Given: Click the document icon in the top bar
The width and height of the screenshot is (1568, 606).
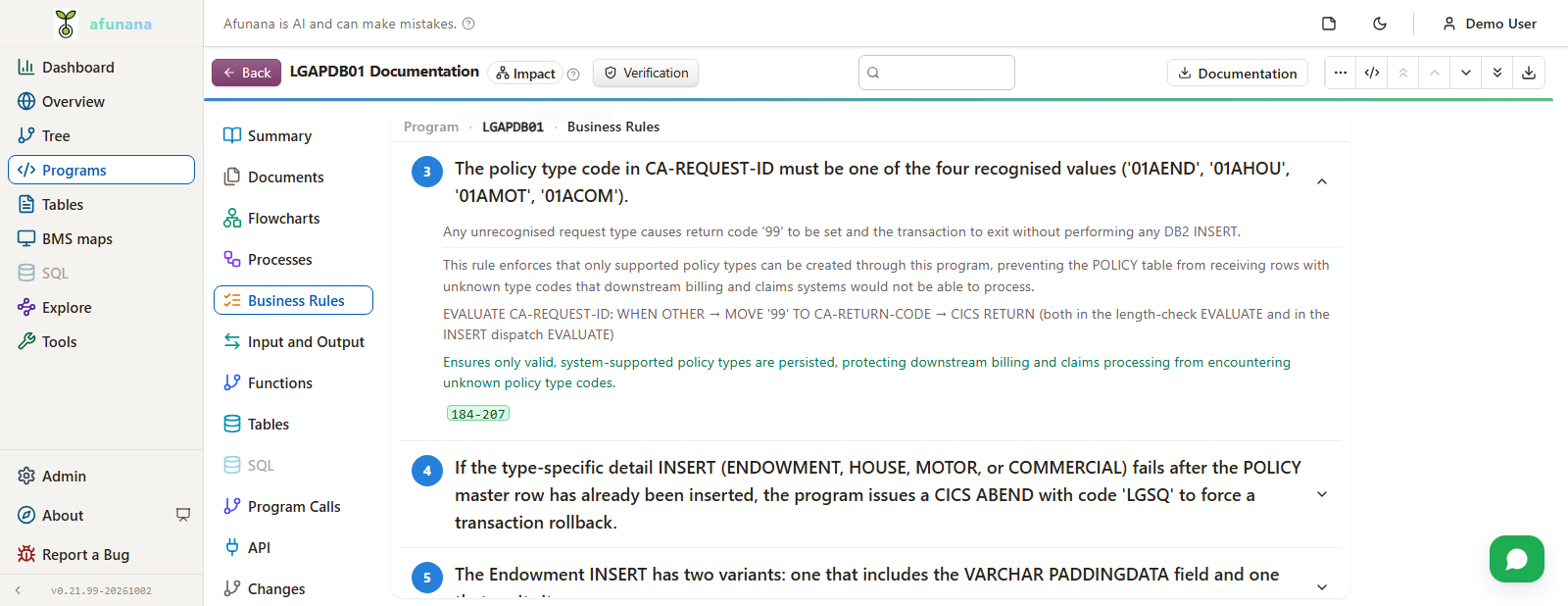Looking at the screenshot, I should [x=1329, y=24].
